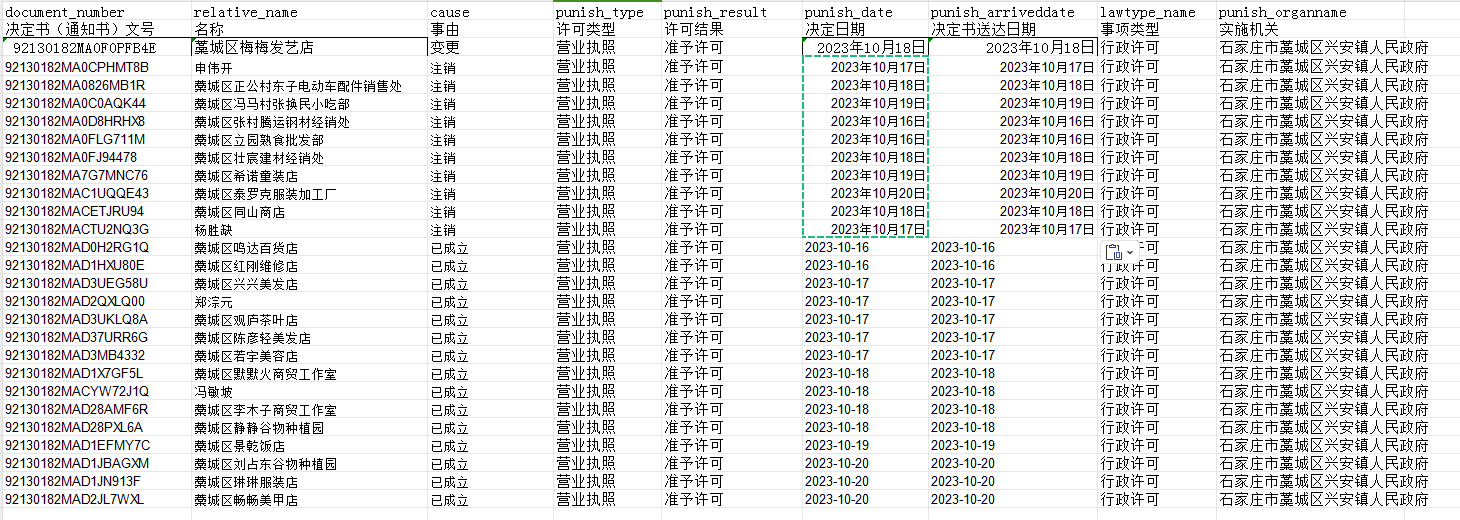Click the lawtype_name header cell
Viewport: 1460px width, 520px height.
pyautogui.click(x=1147, y=12)
